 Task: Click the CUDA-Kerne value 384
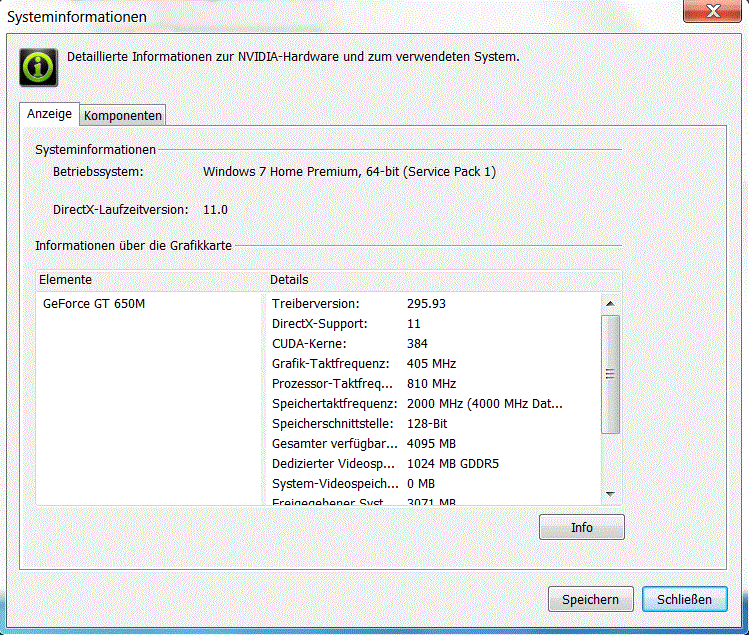(417, 344)
